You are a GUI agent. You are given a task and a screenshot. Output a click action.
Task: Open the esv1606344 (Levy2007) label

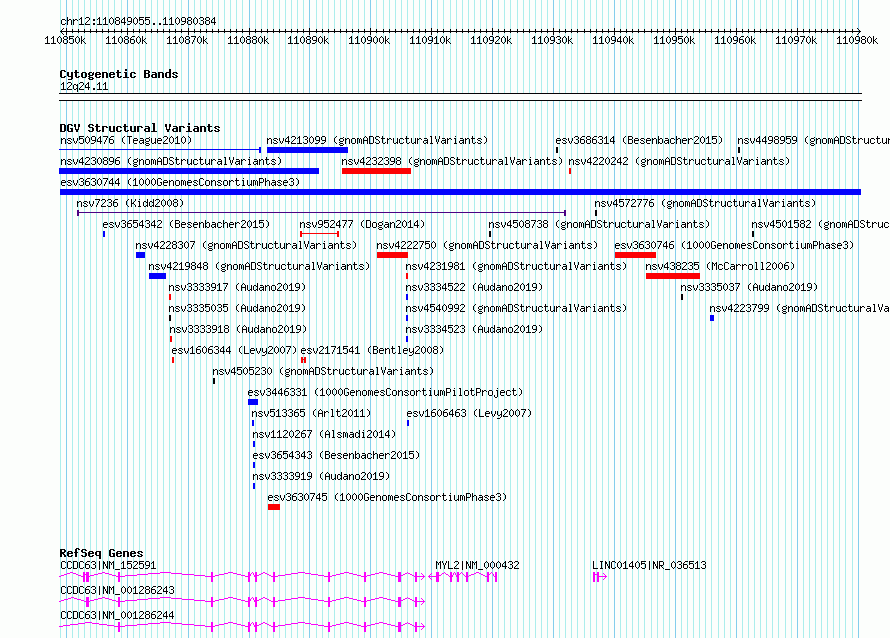pos(234,350)
